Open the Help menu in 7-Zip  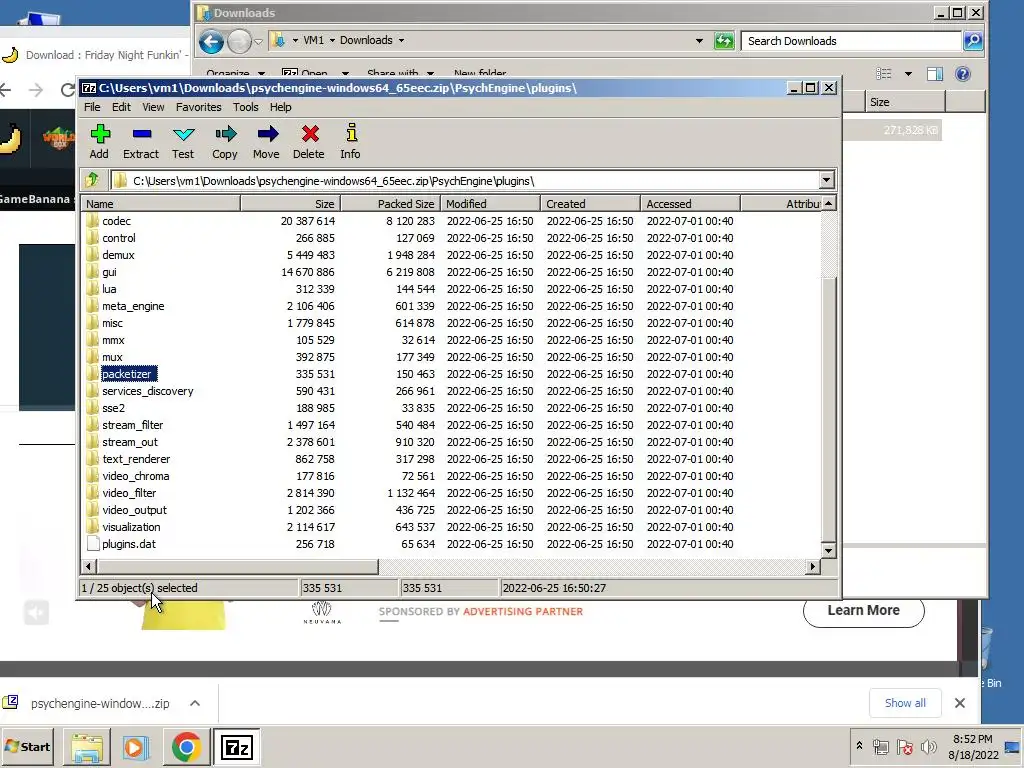[x=280, y=107]
